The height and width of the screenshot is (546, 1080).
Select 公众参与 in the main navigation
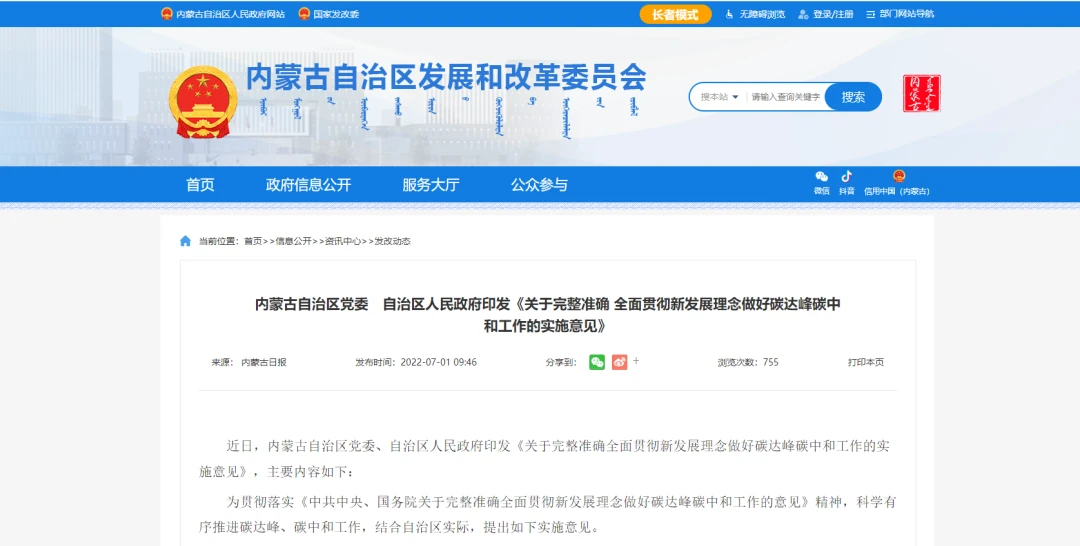(539, 185)
